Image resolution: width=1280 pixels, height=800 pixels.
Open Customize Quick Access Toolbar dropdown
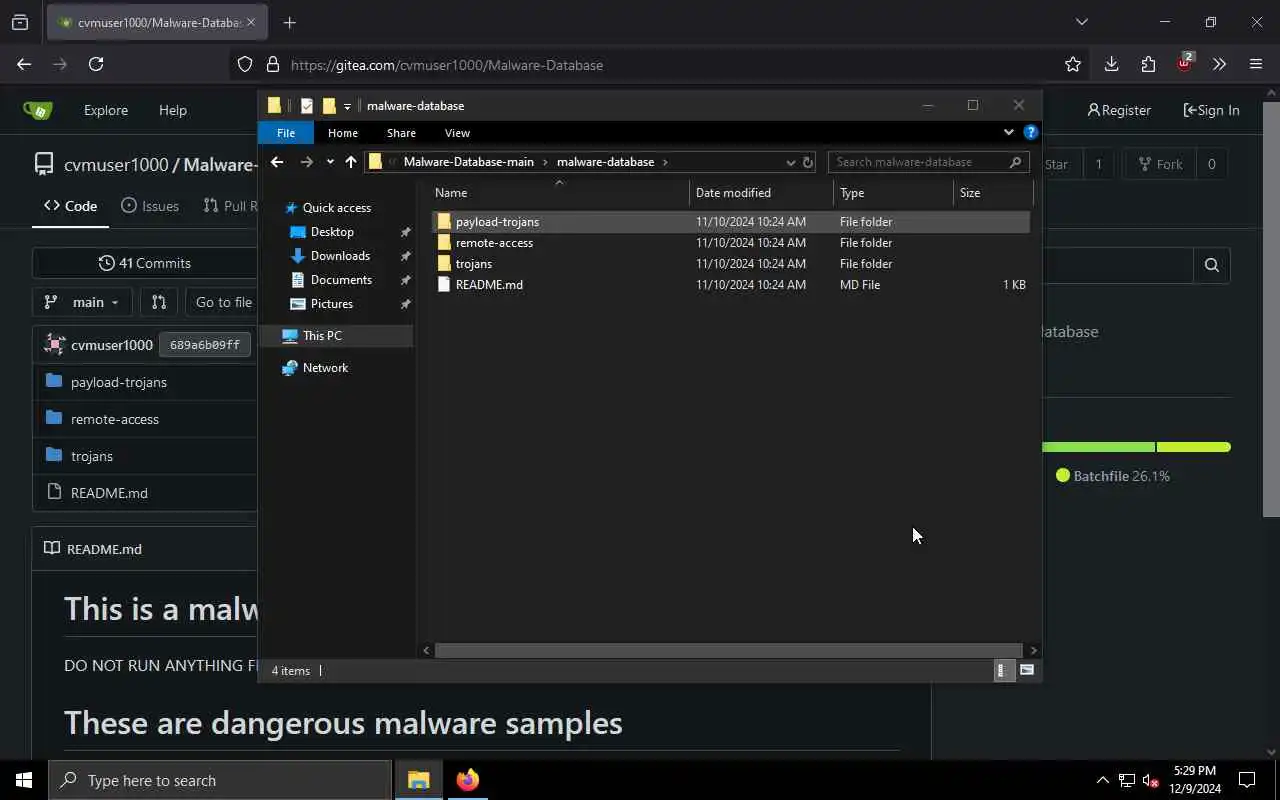347,106
